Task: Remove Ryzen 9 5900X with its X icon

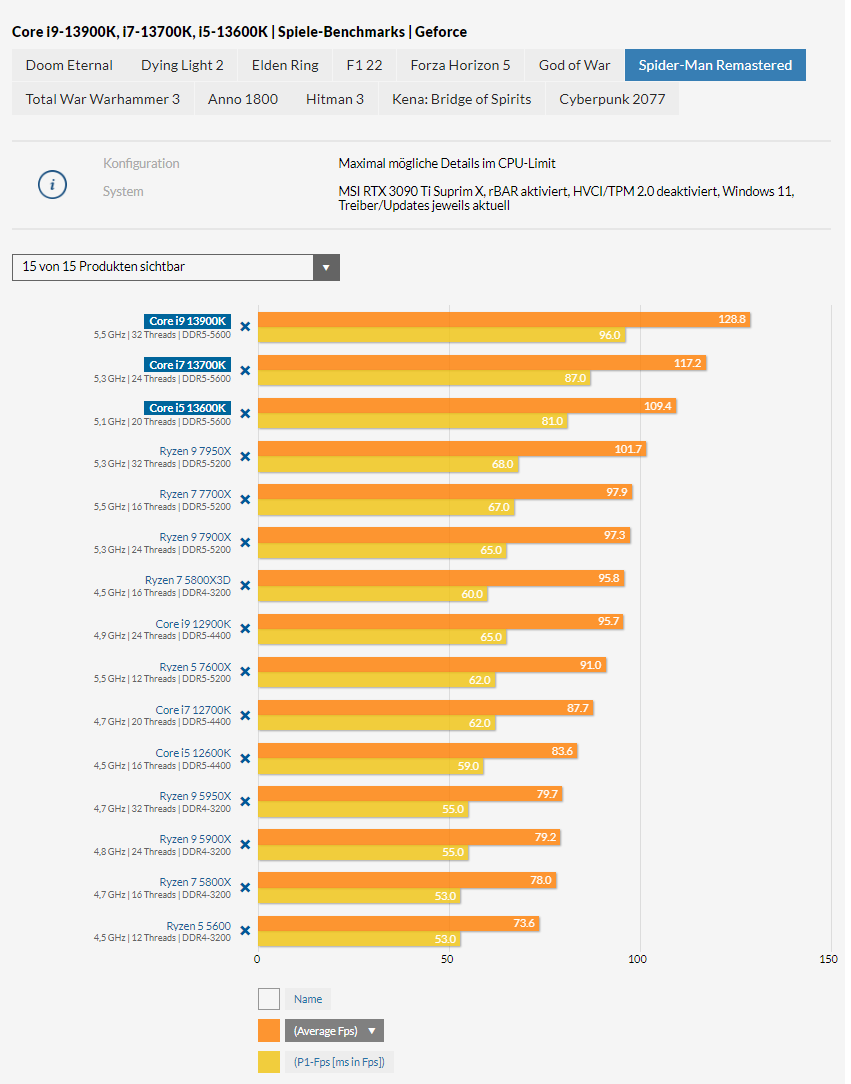Action: click(245, 844)
